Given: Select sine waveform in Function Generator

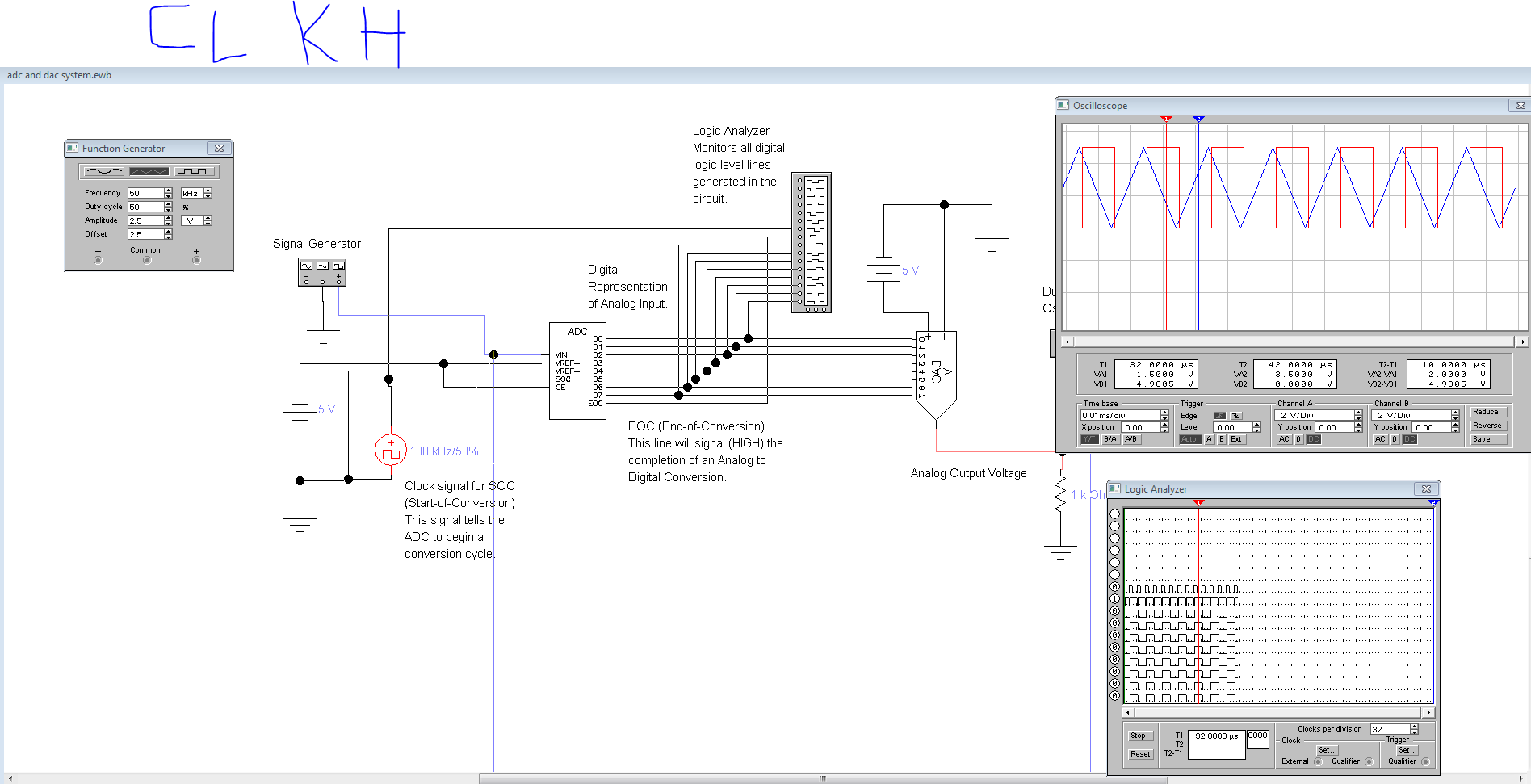Looking at the screenshot, I should click(103, 171).
